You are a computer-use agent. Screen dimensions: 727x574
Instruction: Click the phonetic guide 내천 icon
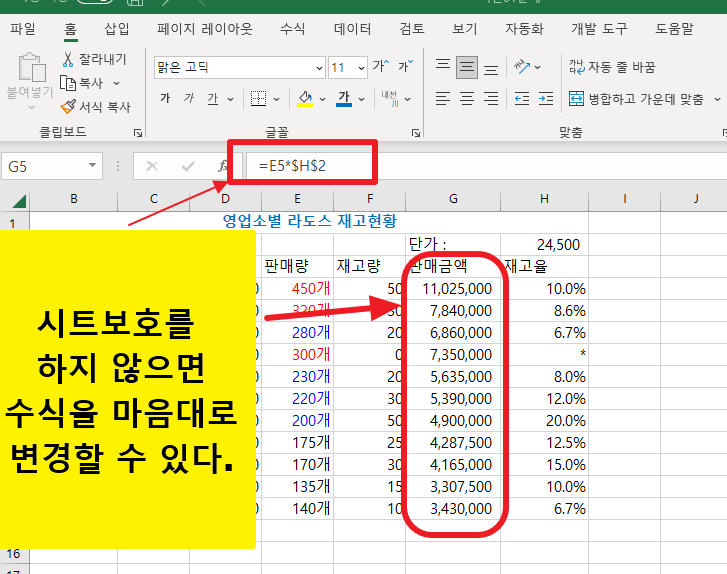tap(390, 98)
